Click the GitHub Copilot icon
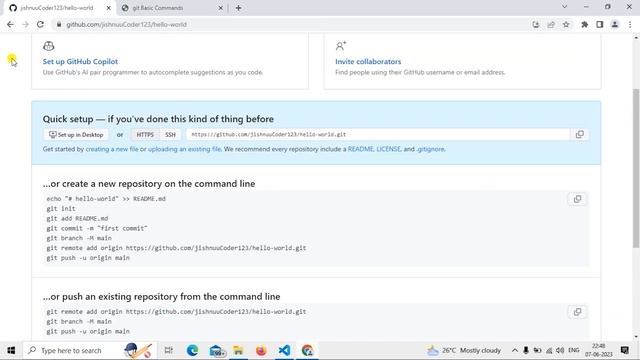 tap(49, 46)
